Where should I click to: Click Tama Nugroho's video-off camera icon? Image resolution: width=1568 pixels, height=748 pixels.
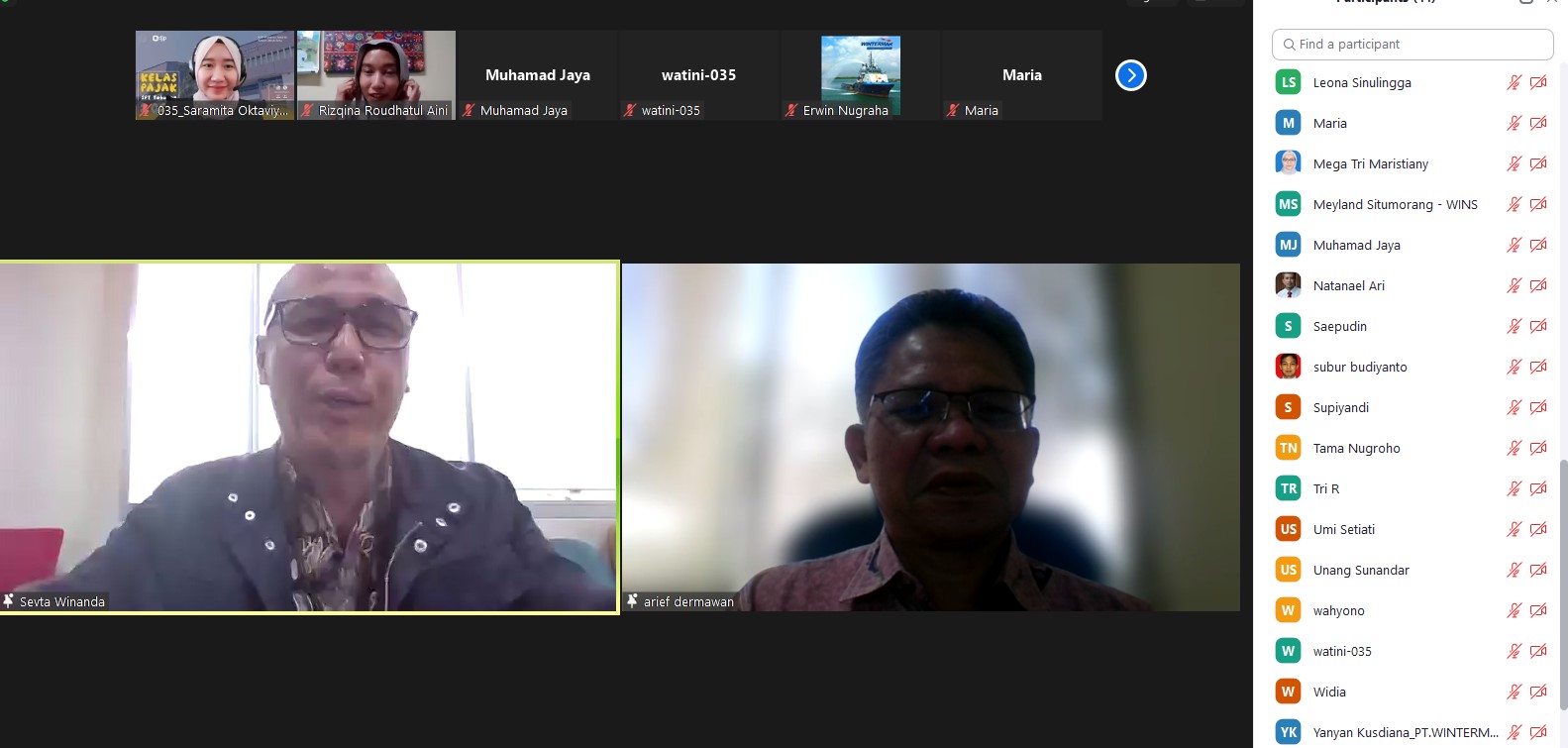tap(1538, 449)
